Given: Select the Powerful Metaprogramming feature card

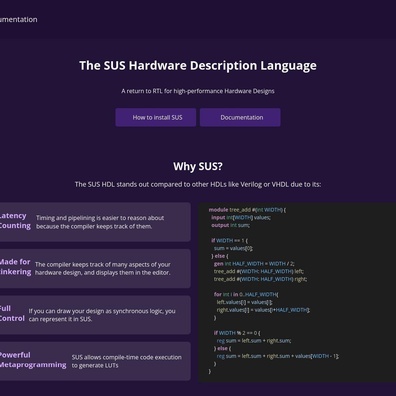Looking at the screenshot, I should click(x=95, y=361).
